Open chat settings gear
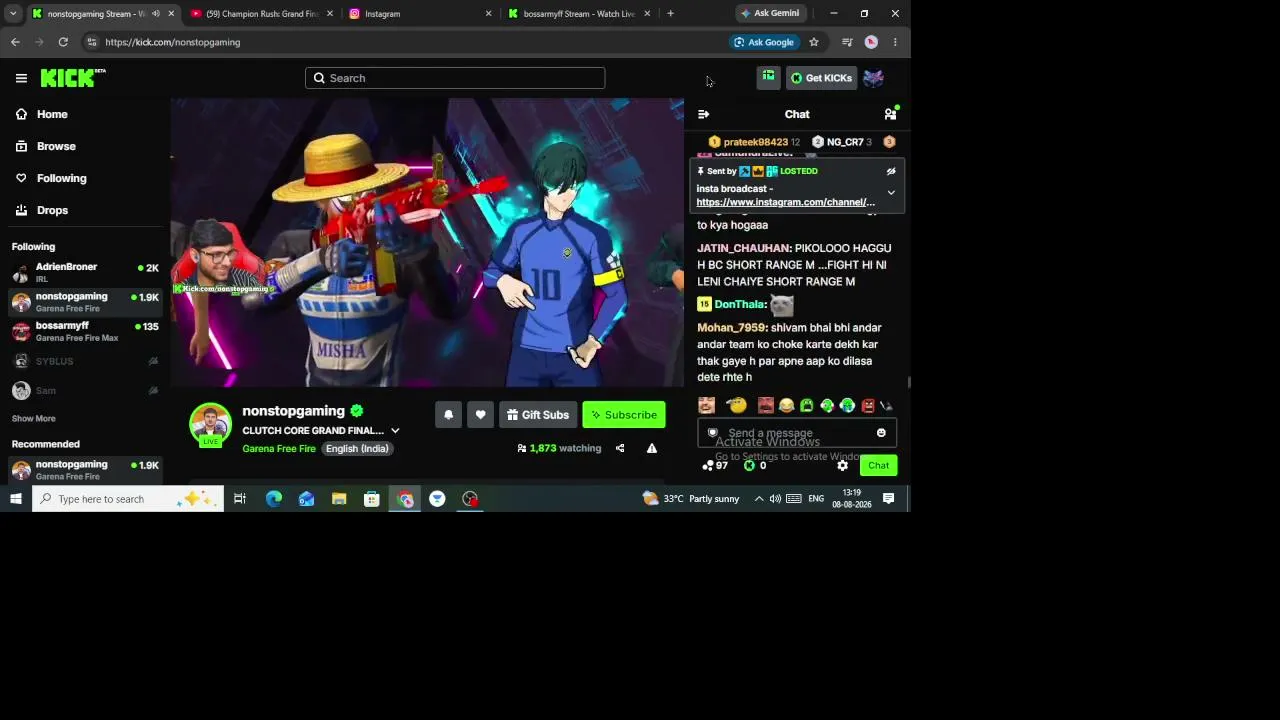 842,466
